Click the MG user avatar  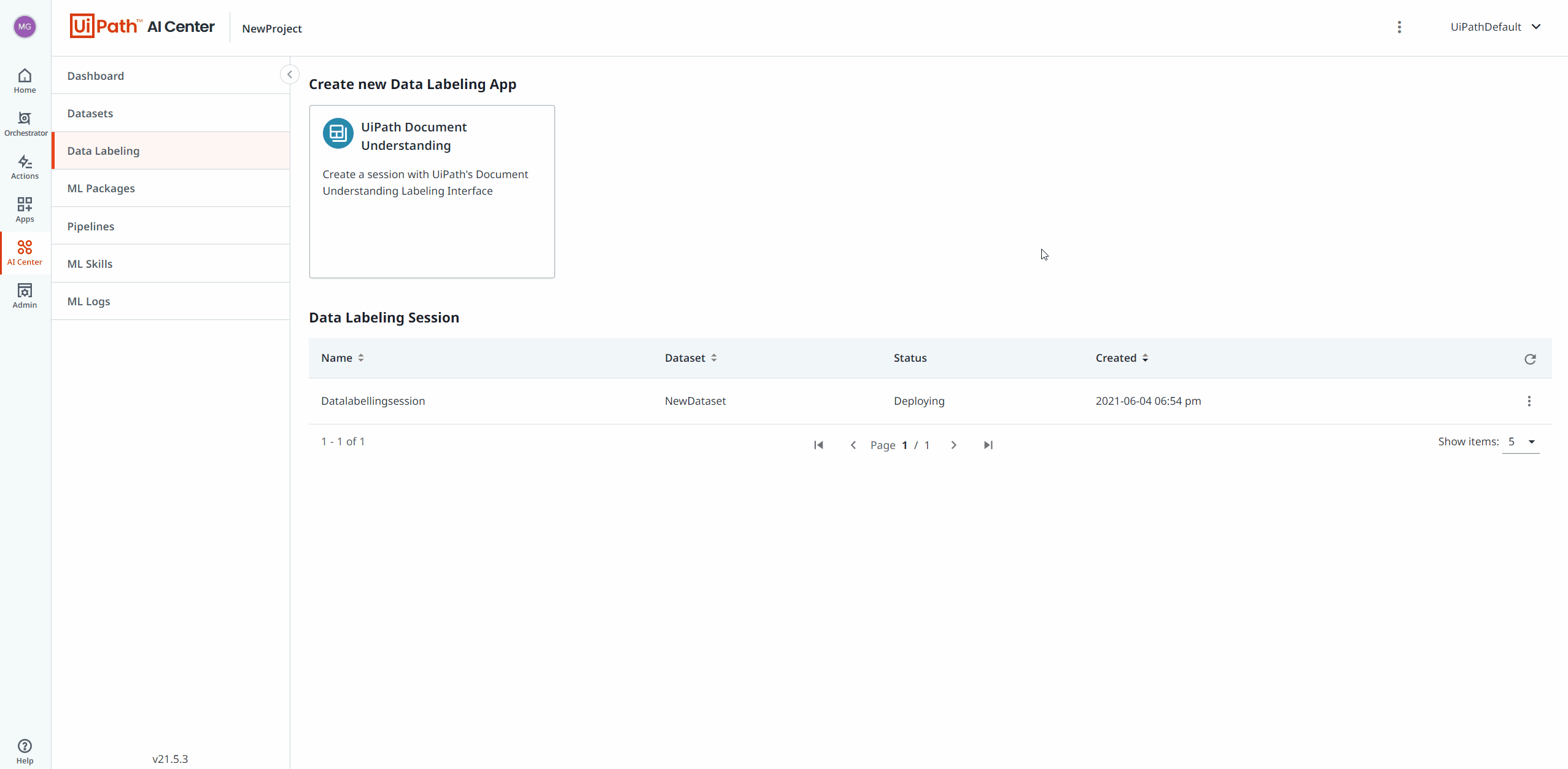[25, 26]
